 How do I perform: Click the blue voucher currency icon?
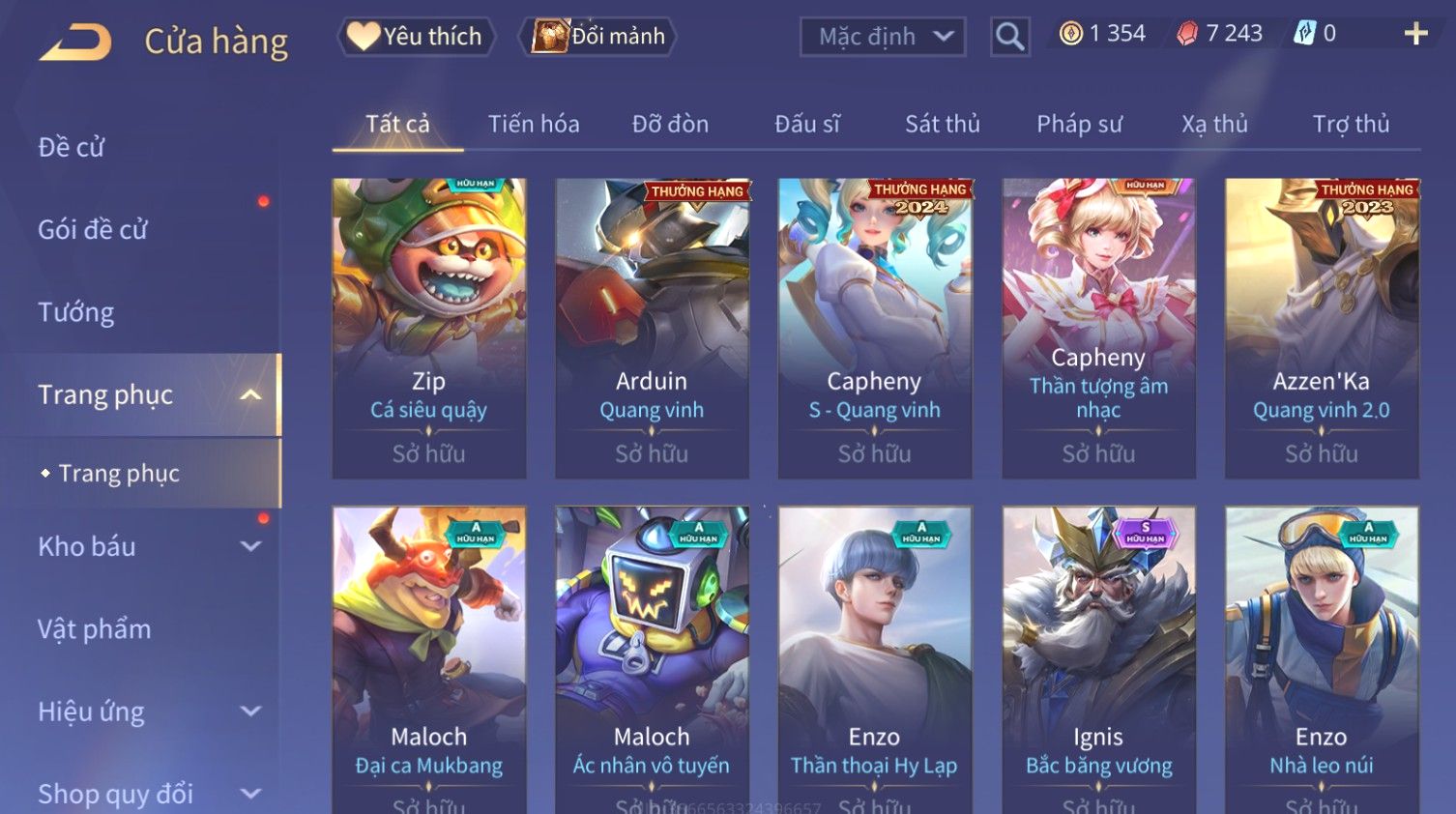point(1304,34)
